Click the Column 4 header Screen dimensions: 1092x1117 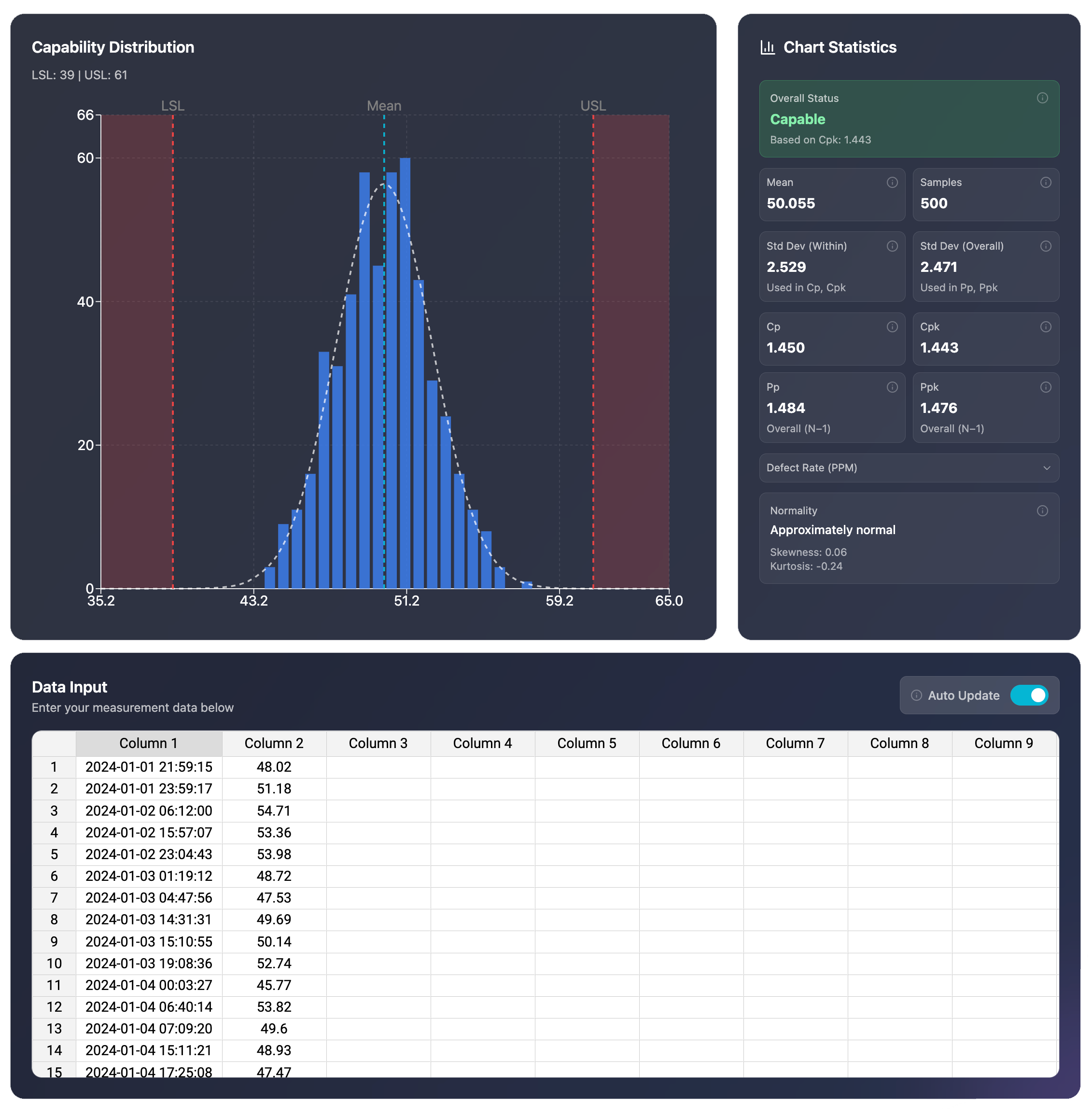[482, 744]
